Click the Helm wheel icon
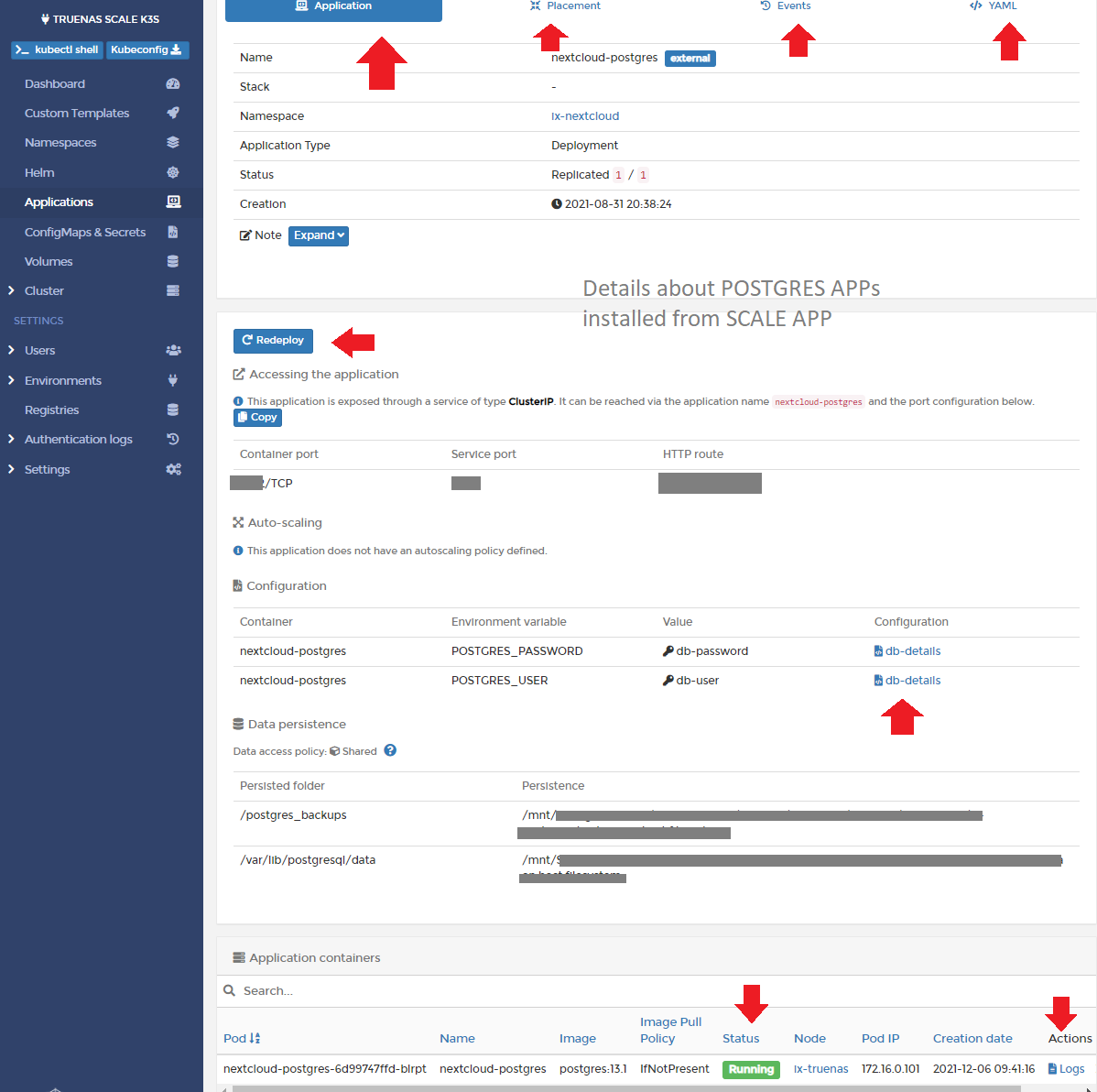The width and height of the screenshot is (1097, 1092). 173,172
